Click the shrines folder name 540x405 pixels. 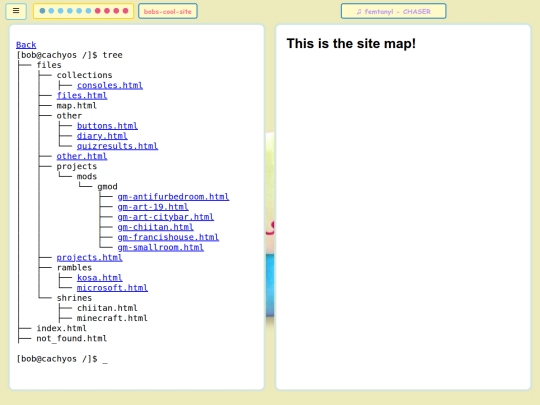point(74,298)
